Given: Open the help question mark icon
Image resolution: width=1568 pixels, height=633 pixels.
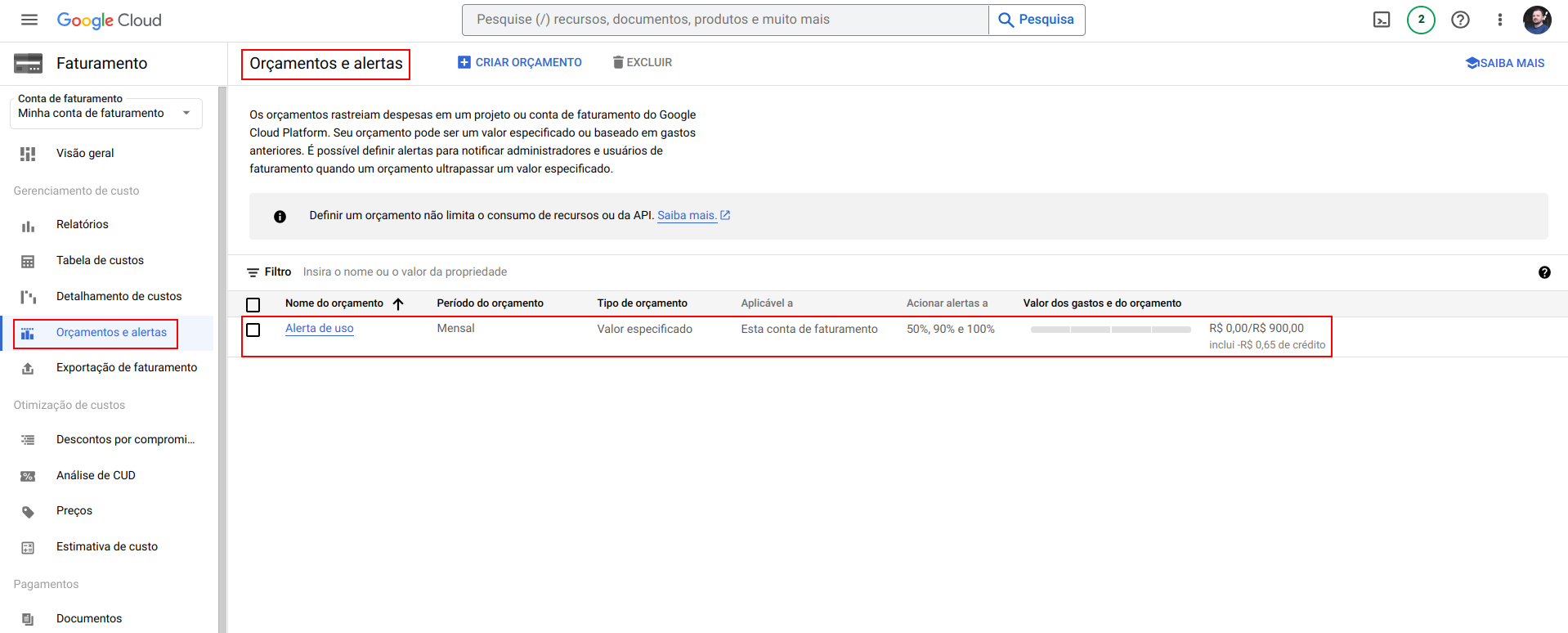Looking at the screenshot, I should 1459,20.
